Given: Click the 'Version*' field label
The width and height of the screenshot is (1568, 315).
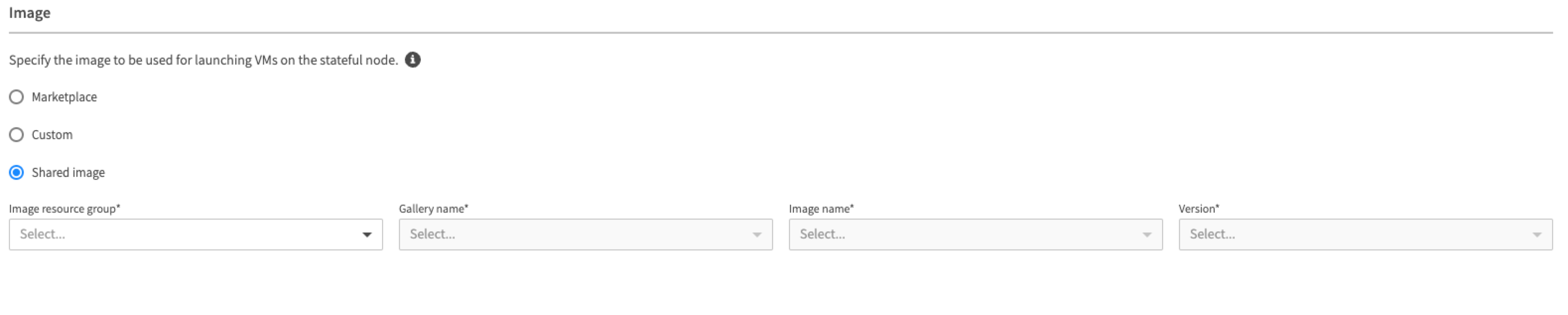Looking at the screenshot, I should 1198,208.
